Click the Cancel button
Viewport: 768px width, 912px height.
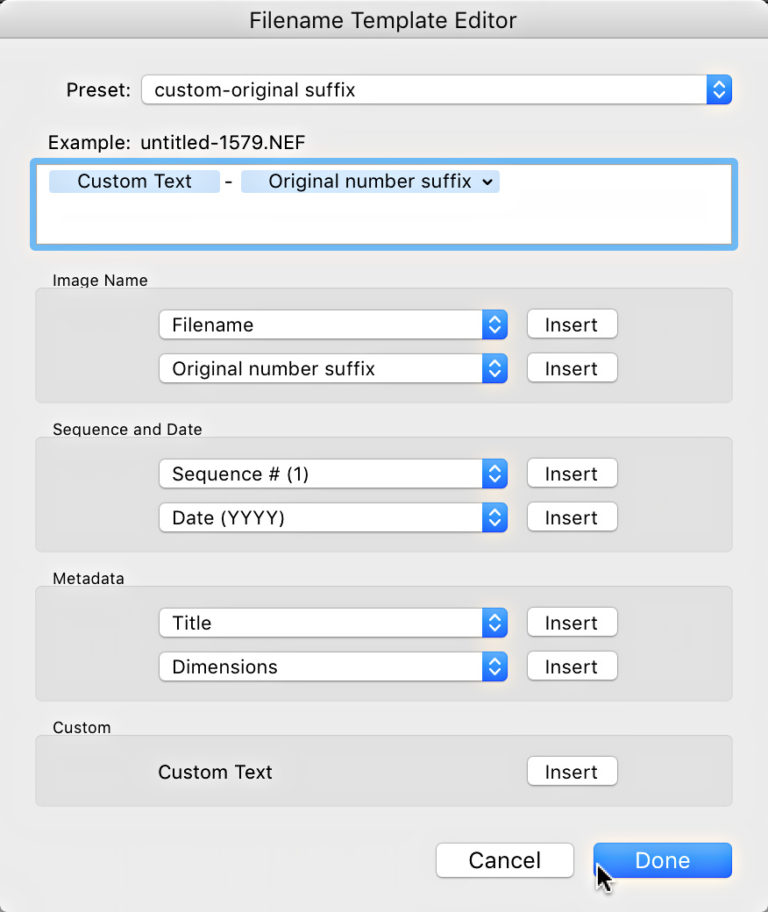[504, 860]
